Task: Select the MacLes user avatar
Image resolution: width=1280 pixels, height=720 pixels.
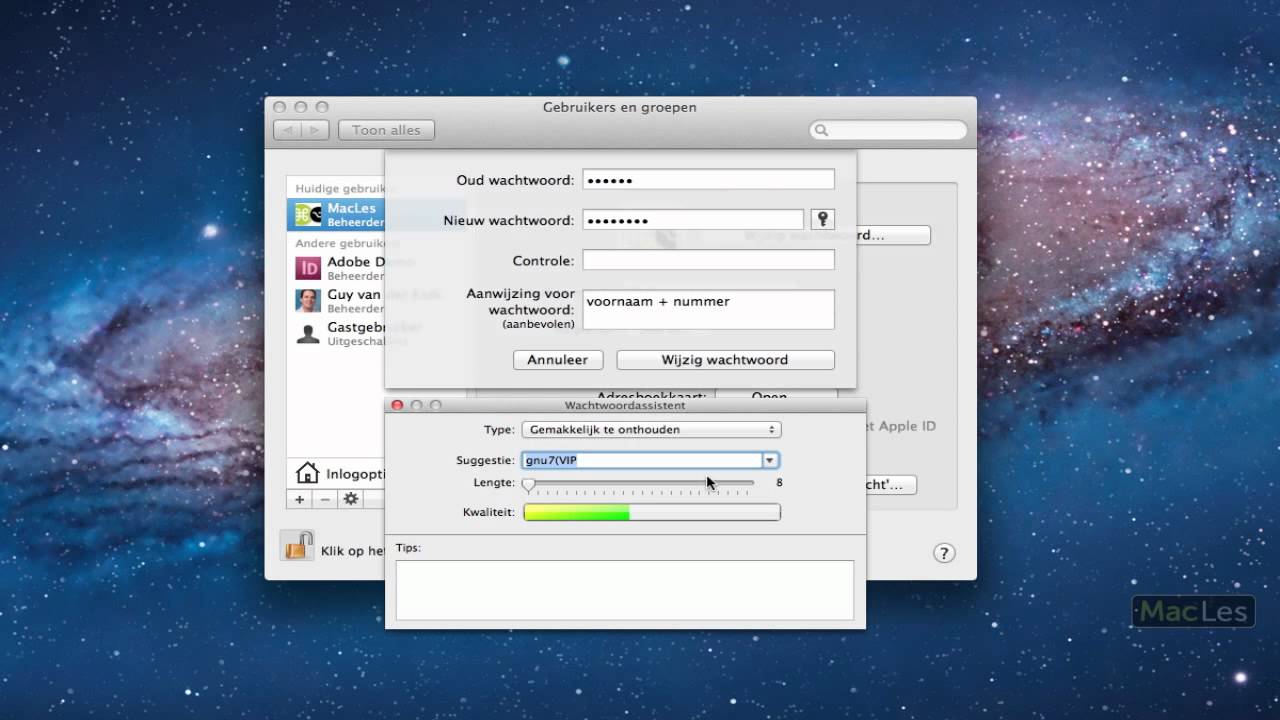Action: tap(308, 215)
